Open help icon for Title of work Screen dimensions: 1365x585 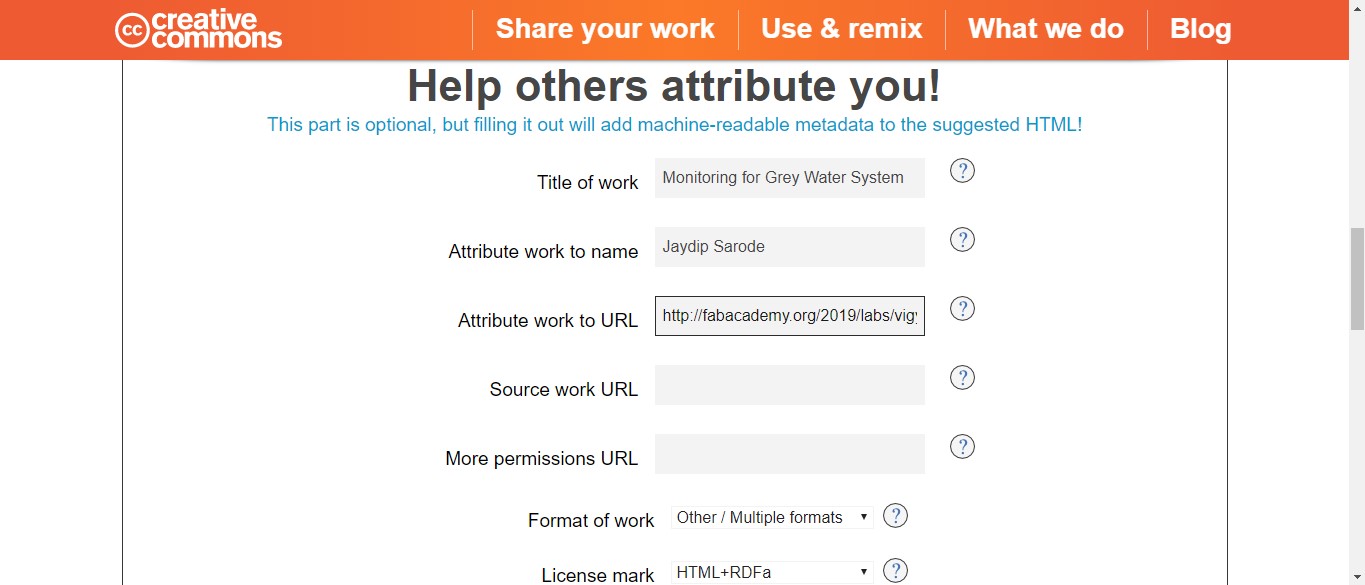[x=962, y=171]
